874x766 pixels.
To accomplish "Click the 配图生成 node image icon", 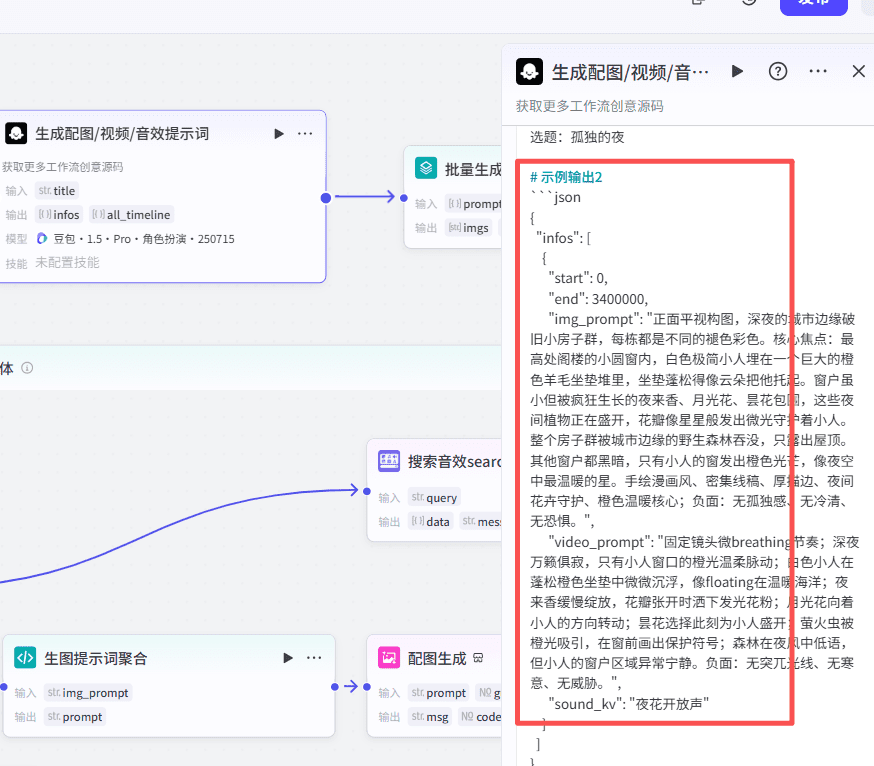I will pyautogui.click(x=389, y=657).
